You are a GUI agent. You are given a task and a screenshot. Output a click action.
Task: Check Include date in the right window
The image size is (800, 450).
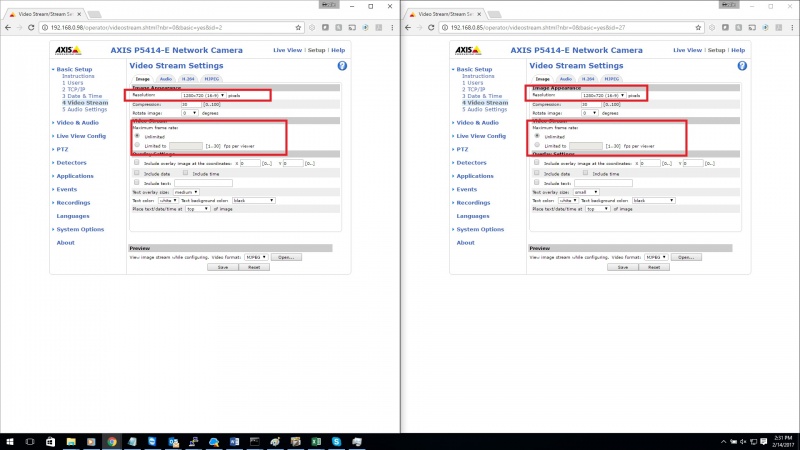(537, 173)
